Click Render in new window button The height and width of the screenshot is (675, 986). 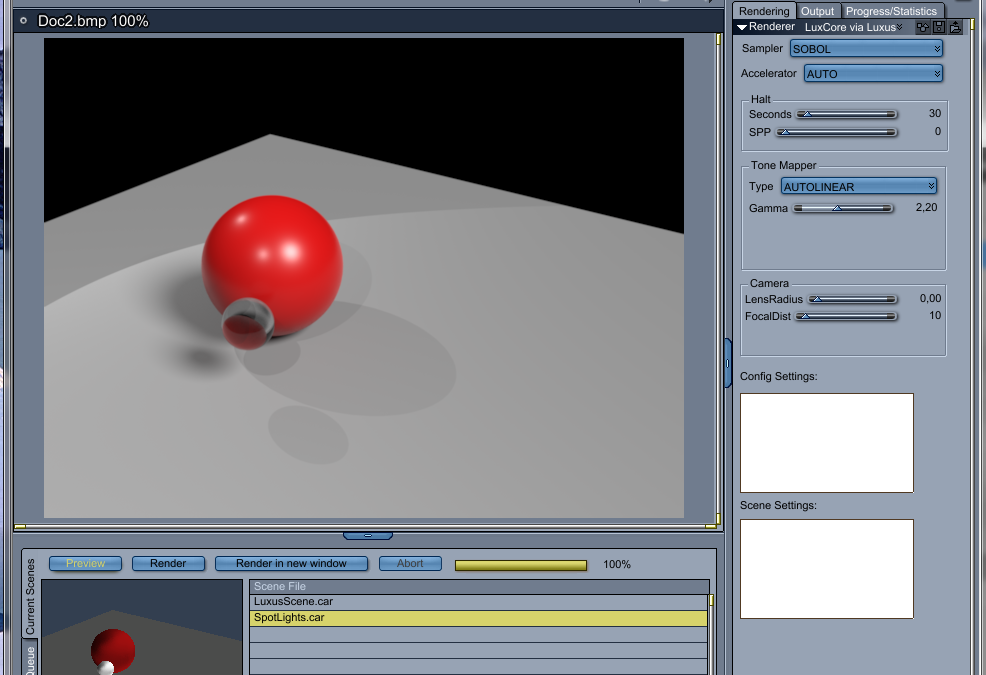click(x=291, y=564)
